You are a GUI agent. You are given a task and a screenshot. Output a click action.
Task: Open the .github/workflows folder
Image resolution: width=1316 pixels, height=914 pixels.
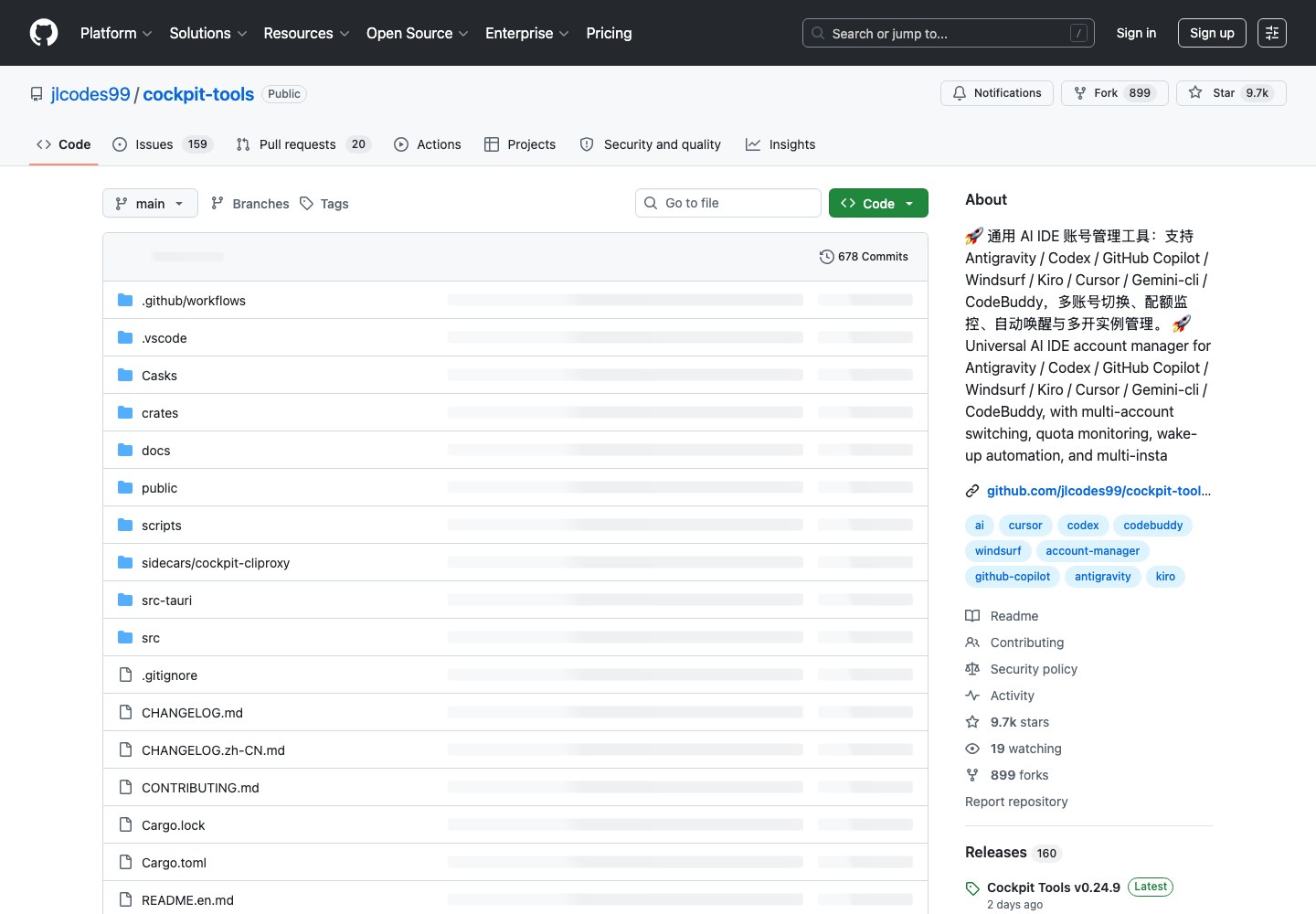tap(194, 301)
